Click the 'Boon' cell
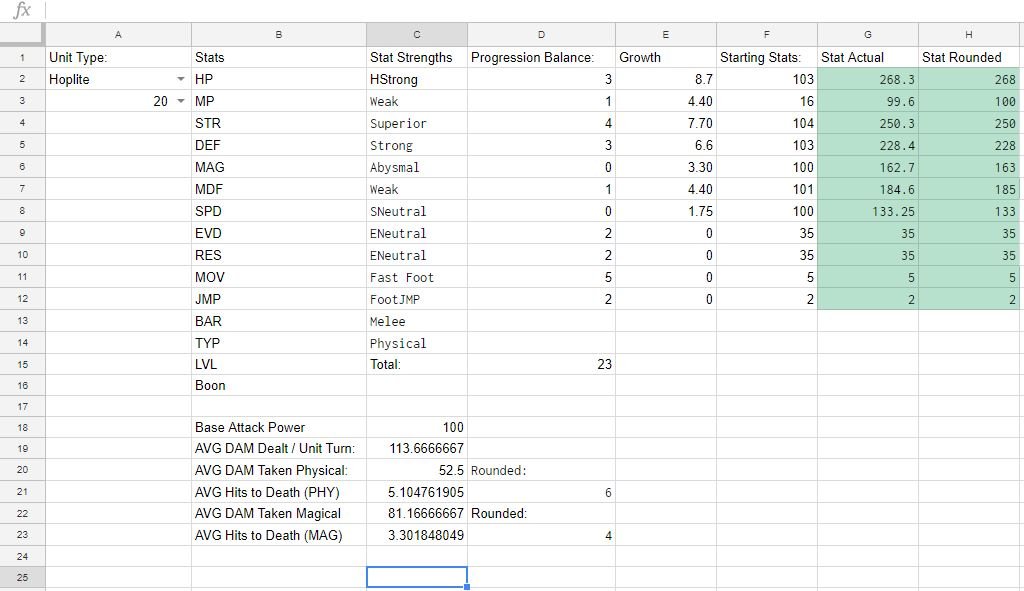Screen dimensions: 1024x591 (x=279, y=385)
